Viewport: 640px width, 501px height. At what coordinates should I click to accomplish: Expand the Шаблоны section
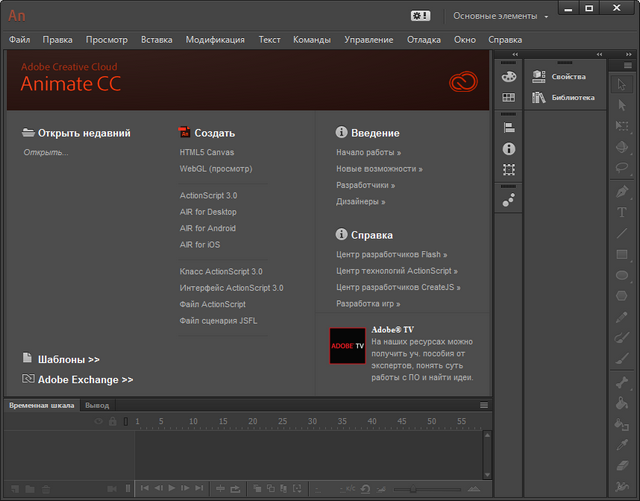coord(68,359)
